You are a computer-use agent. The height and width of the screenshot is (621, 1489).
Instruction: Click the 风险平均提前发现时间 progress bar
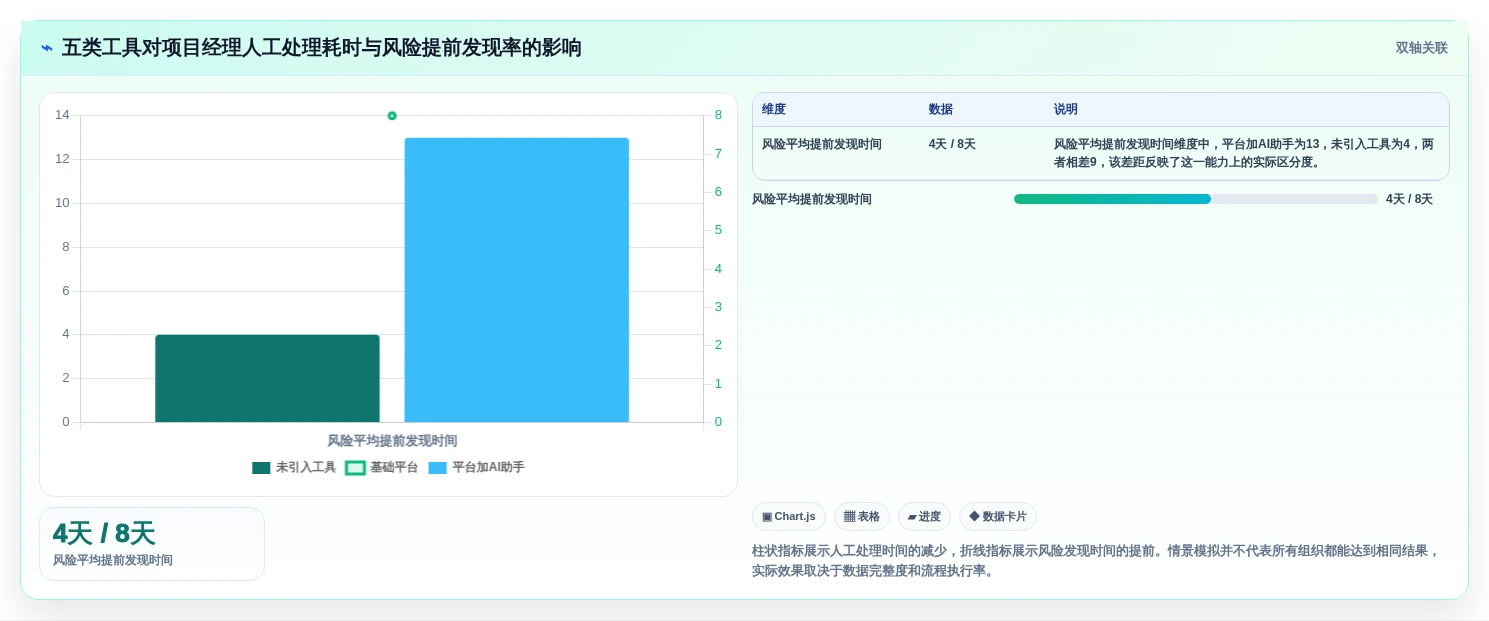tap(1196, 199)
